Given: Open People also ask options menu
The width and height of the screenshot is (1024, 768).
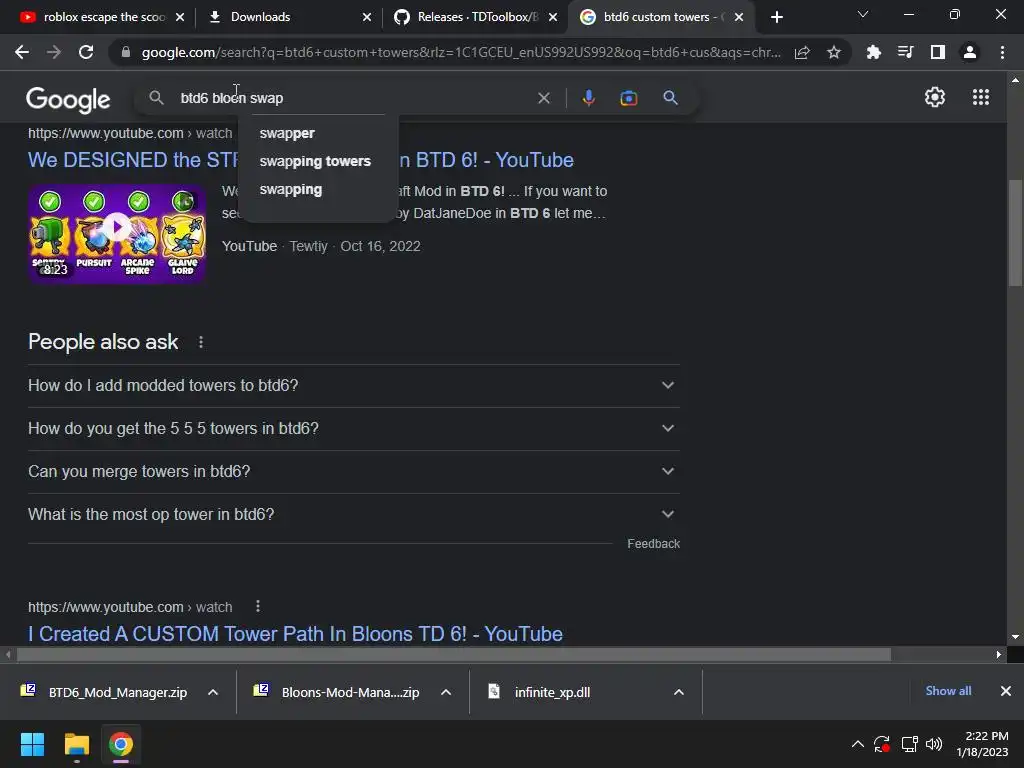Looking at the screenshot, I should (201, 342).
